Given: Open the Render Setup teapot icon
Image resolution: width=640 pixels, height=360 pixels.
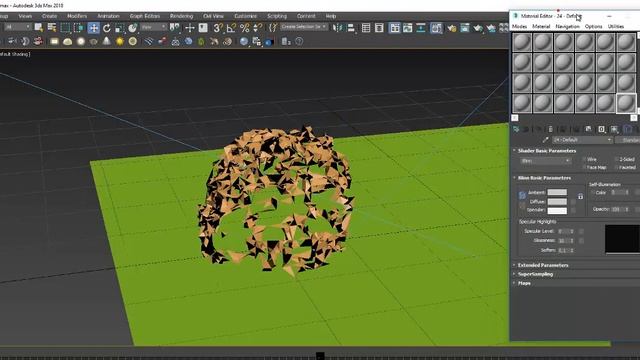Looking at the screenshot, I should pyautogui.click(x=451, y=28).
